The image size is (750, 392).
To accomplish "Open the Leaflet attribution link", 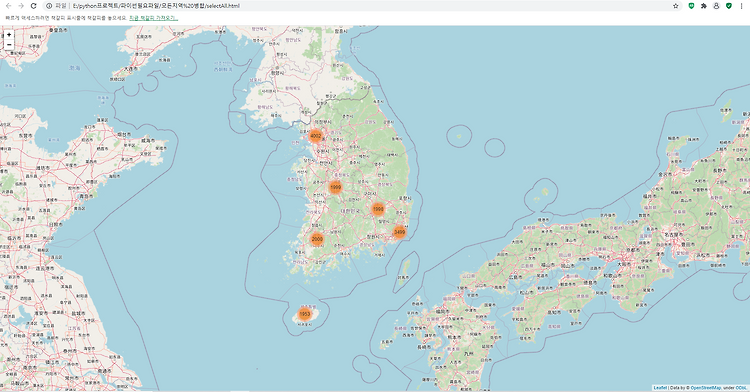I will 660,388.
